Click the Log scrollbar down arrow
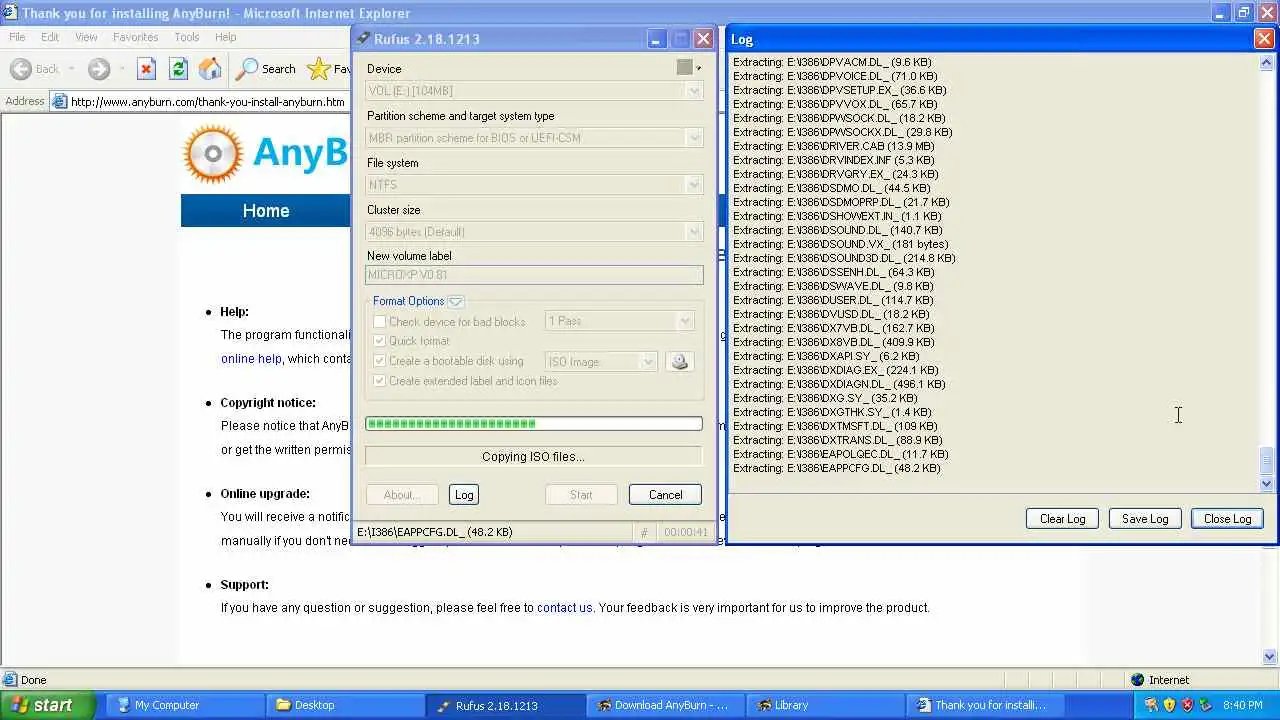This screenshot has width=1280, height=720. (x=1267, y=484)
